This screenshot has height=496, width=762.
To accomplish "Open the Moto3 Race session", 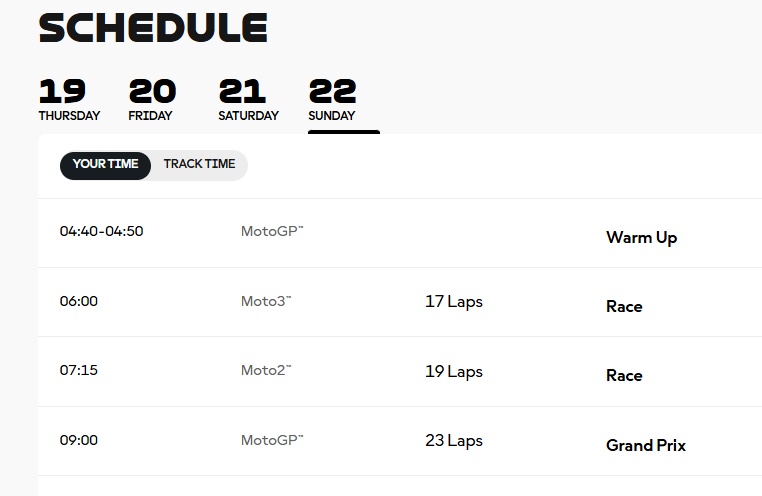I will coord(624,307).
